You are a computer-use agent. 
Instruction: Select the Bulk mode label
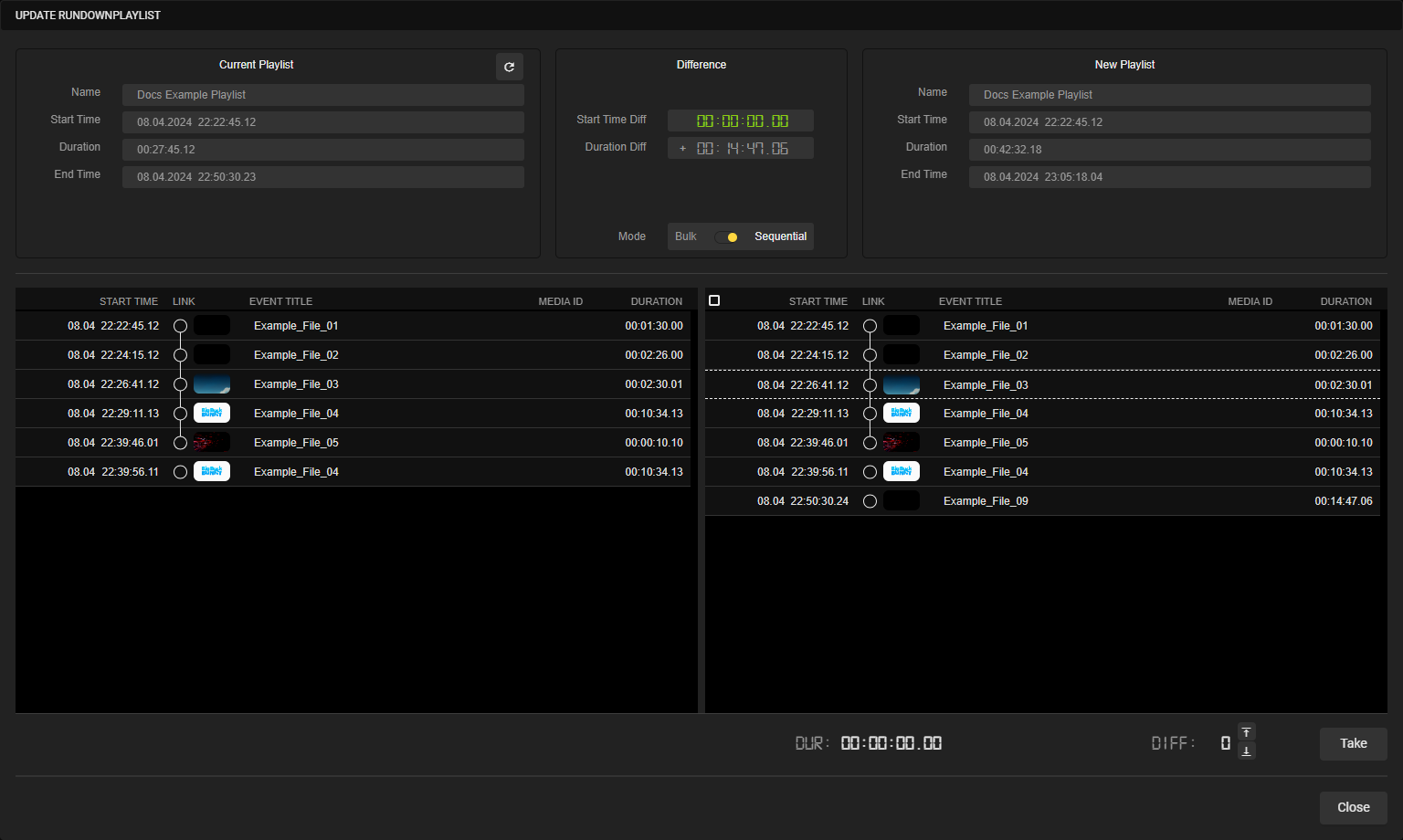point(685,236)
